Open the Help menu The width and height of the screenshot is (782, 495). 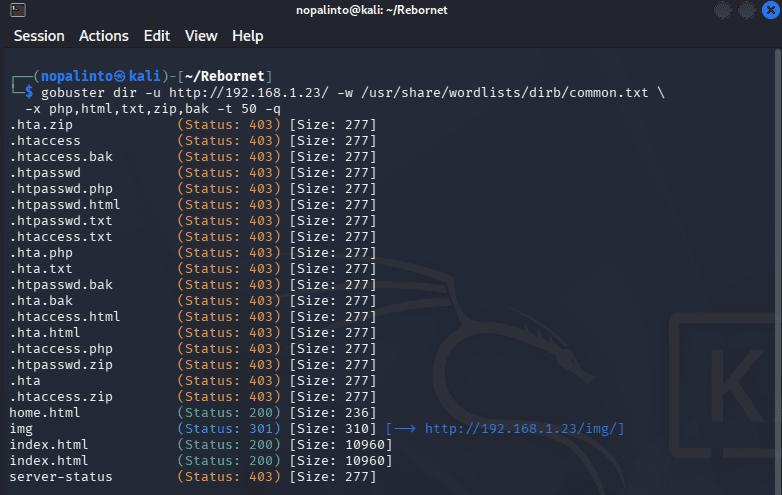(x=247, y=36)
